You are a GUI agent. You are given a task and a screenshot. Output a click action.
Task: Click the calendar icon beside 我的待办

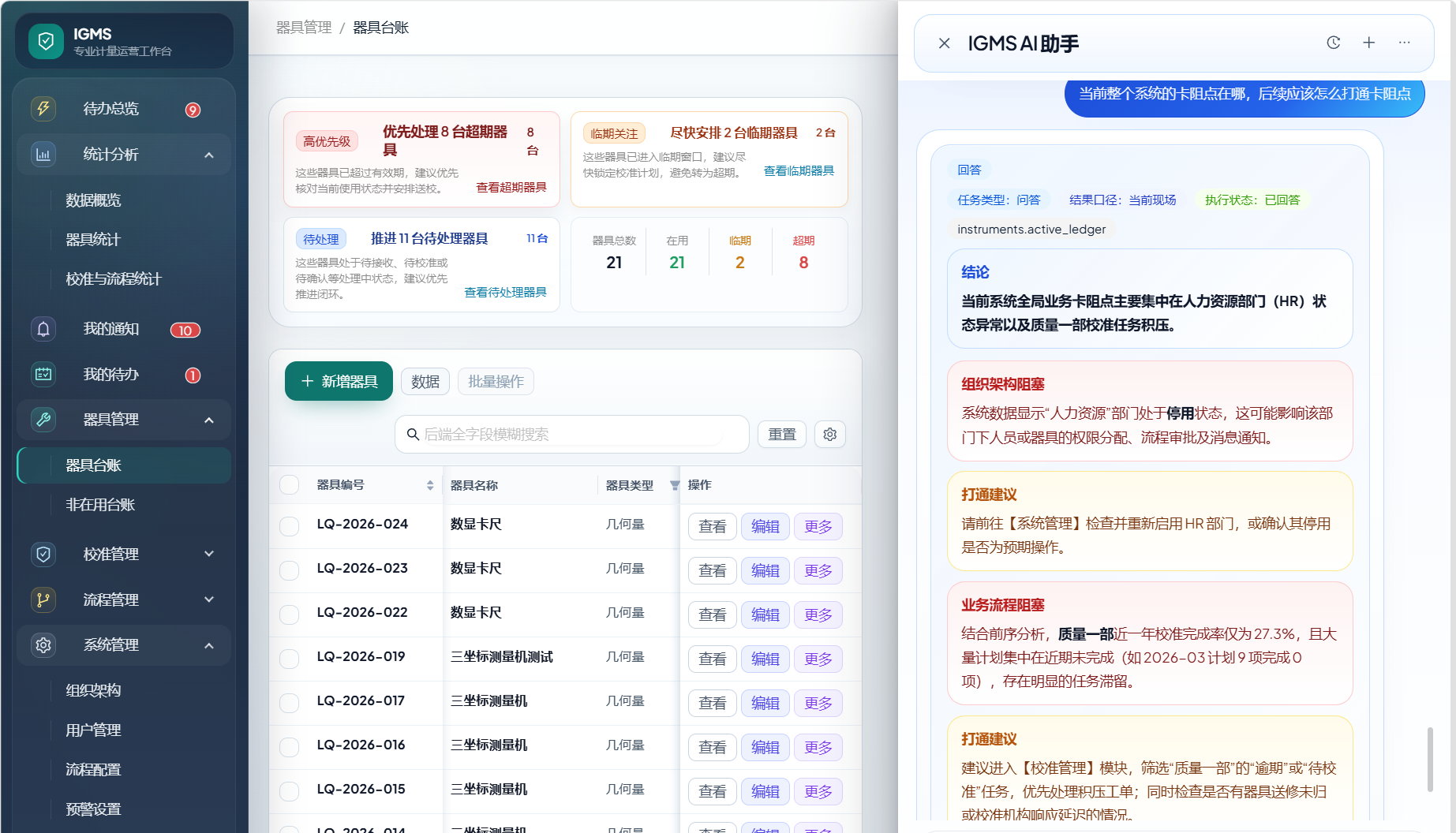(x=43, y=374)
